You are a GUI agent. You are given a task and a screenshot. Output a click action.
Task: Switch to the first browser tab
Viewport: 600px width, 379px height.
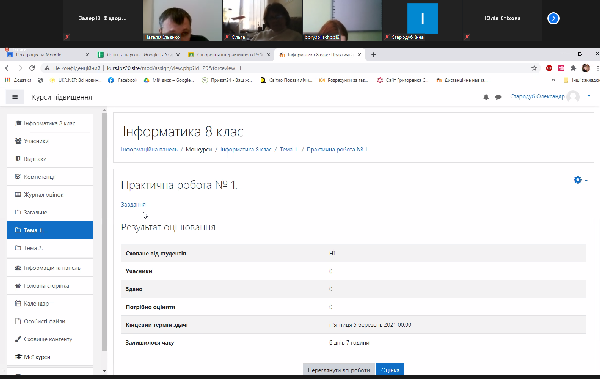(x=48, y=55)
